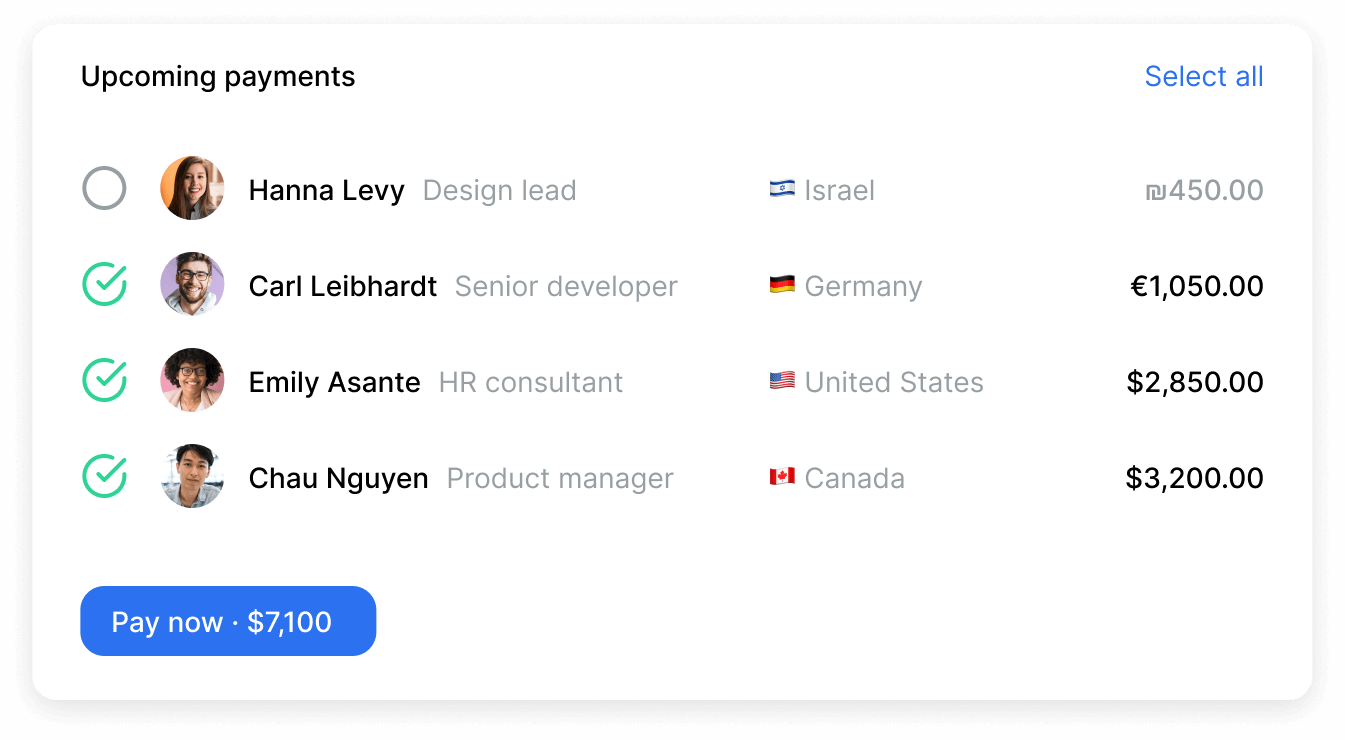Image resolution: width=1345 pixels, height=740 pixels.
Task: Click the $2,850.00 amount for Emily
Action: click(1195, 382)
